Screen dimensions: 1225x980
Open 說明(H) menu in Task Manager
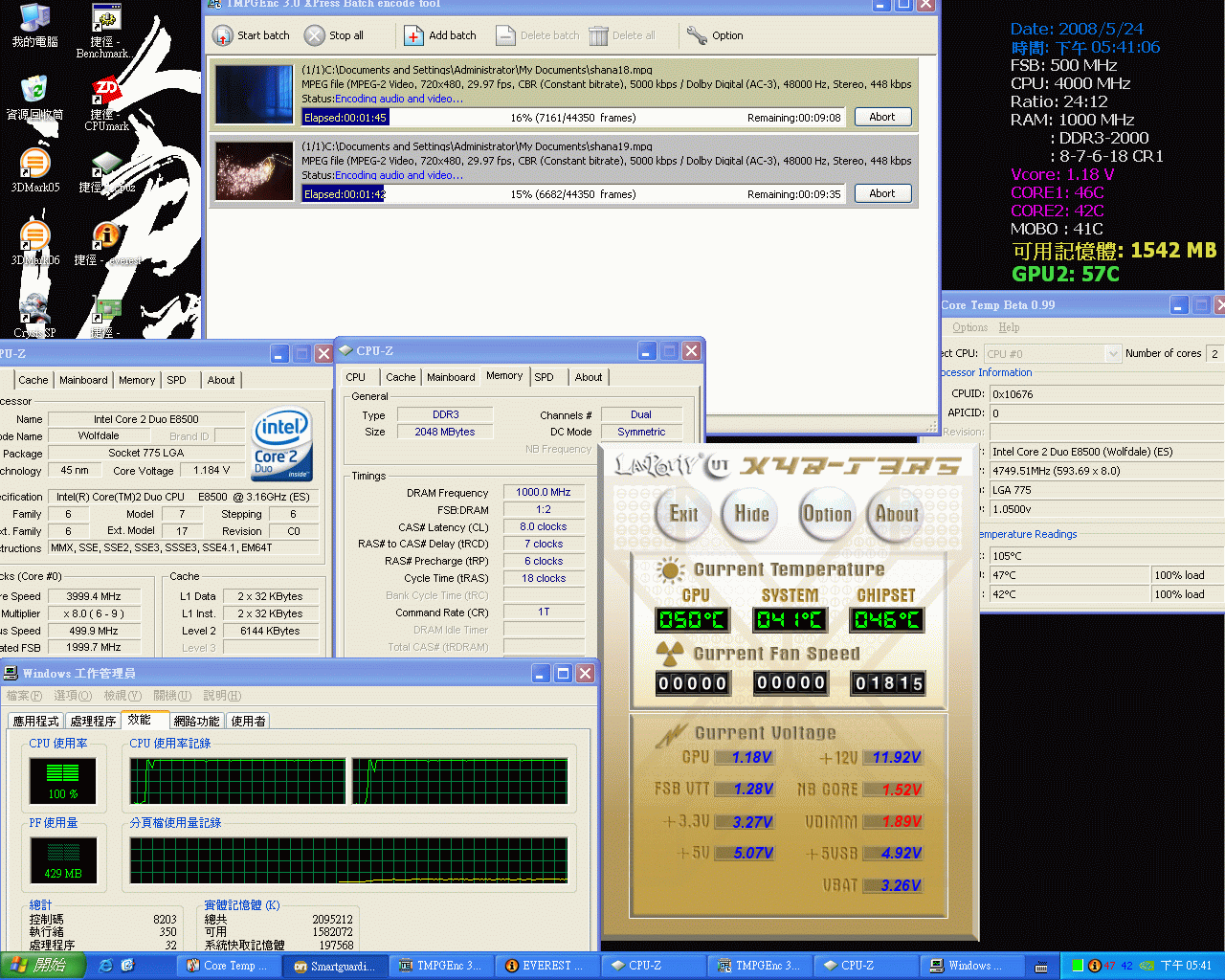point(222,696)
